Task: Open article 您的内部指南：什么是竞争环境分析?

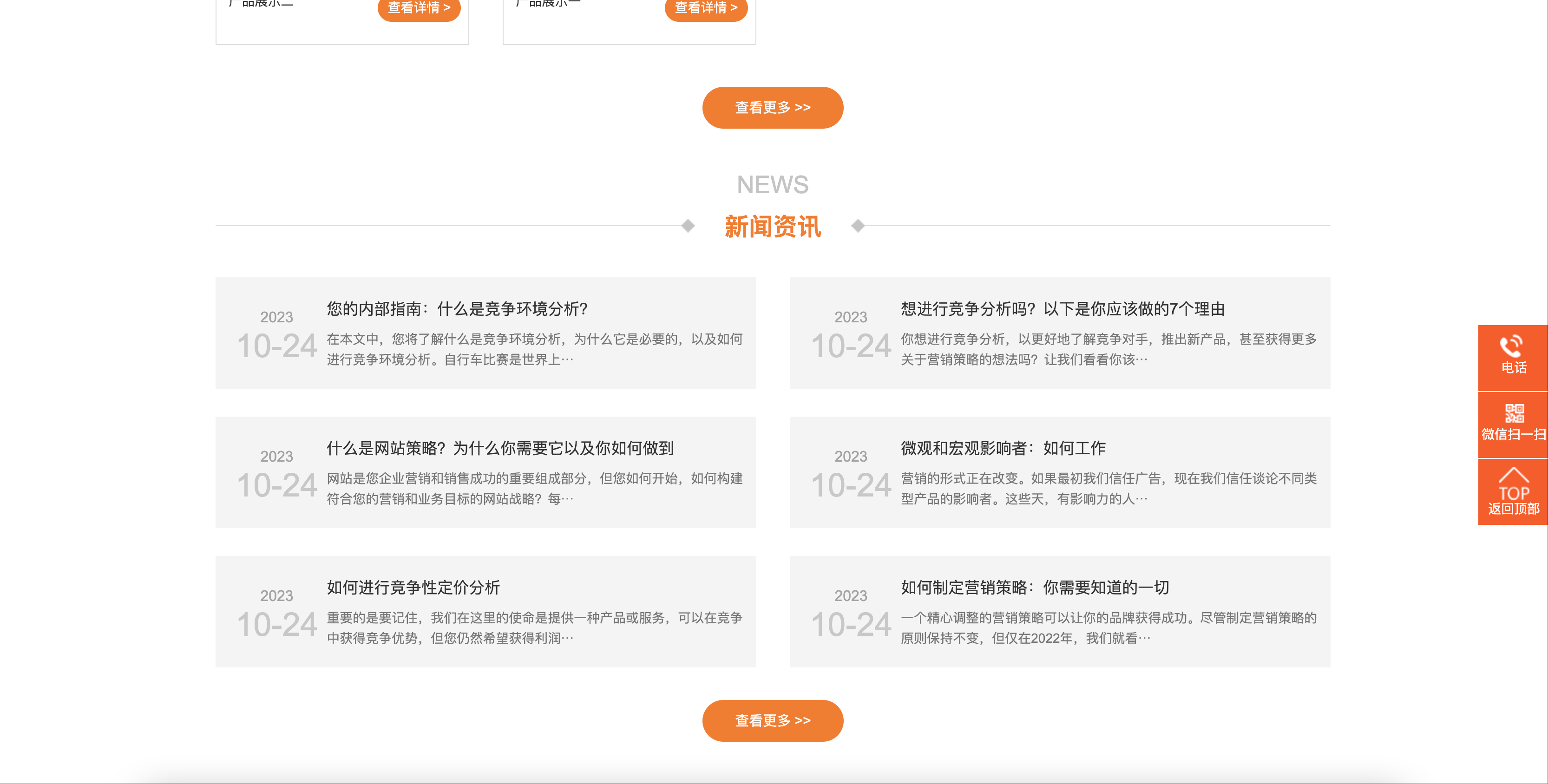Action: click(457, 309)
